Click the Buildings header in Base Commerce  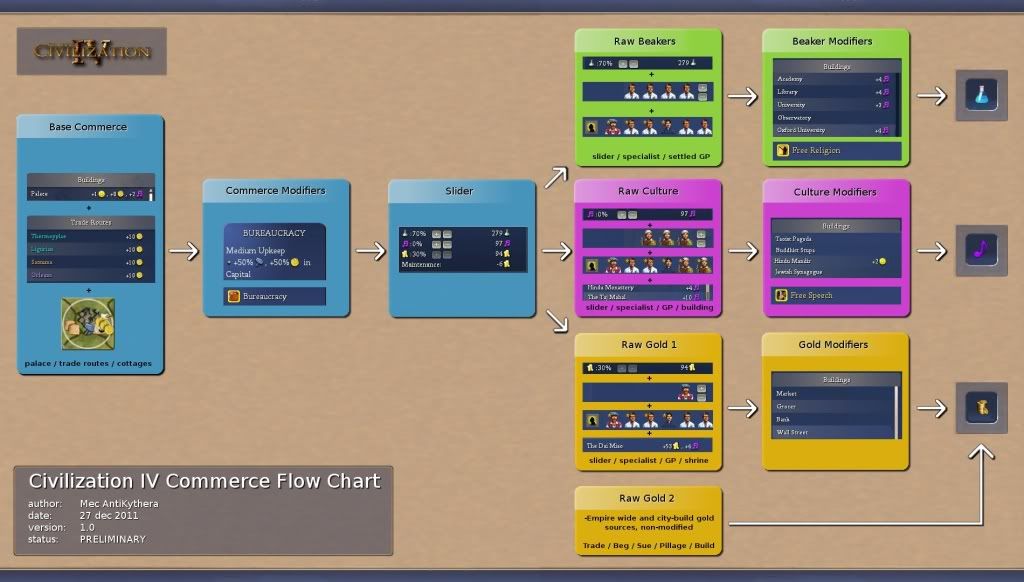pyautogui.click(x=91, y=180)
